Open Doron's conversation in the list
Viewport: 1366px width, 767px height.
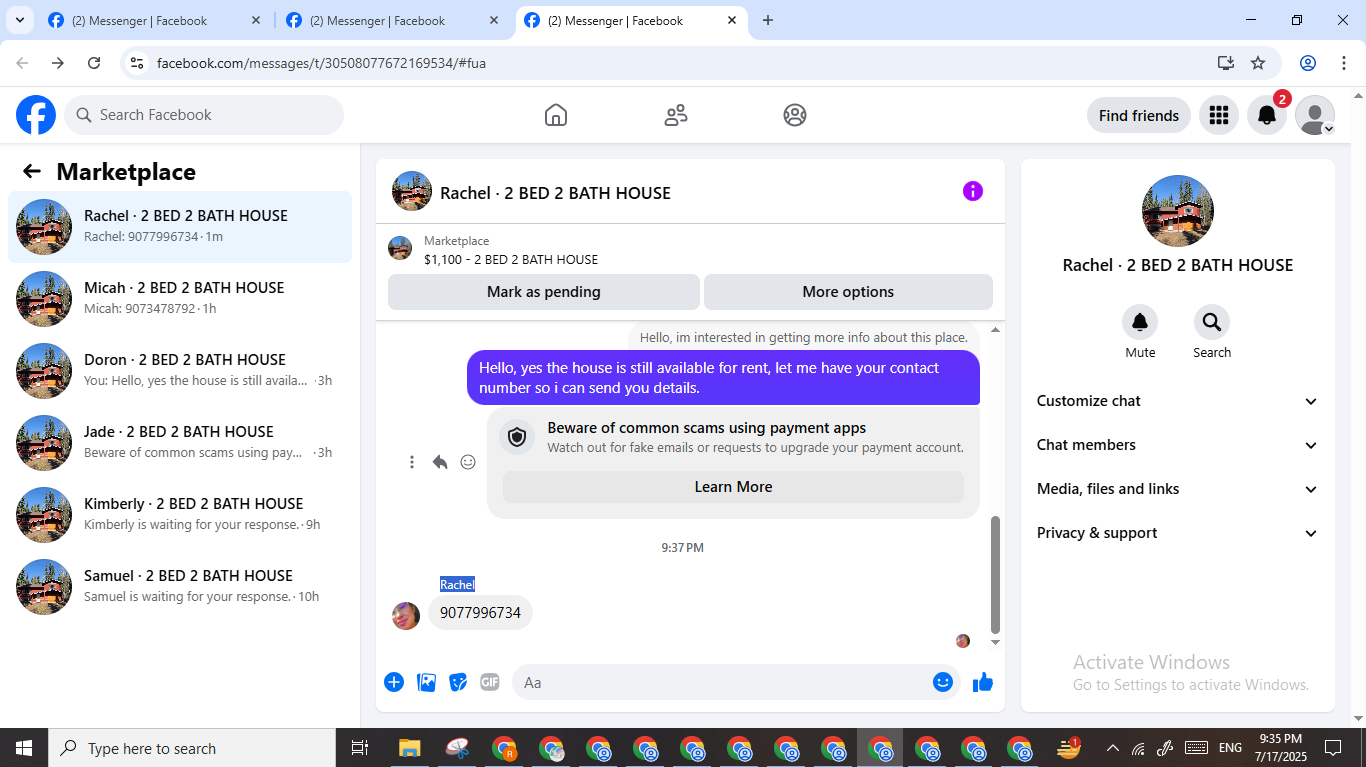180,371
